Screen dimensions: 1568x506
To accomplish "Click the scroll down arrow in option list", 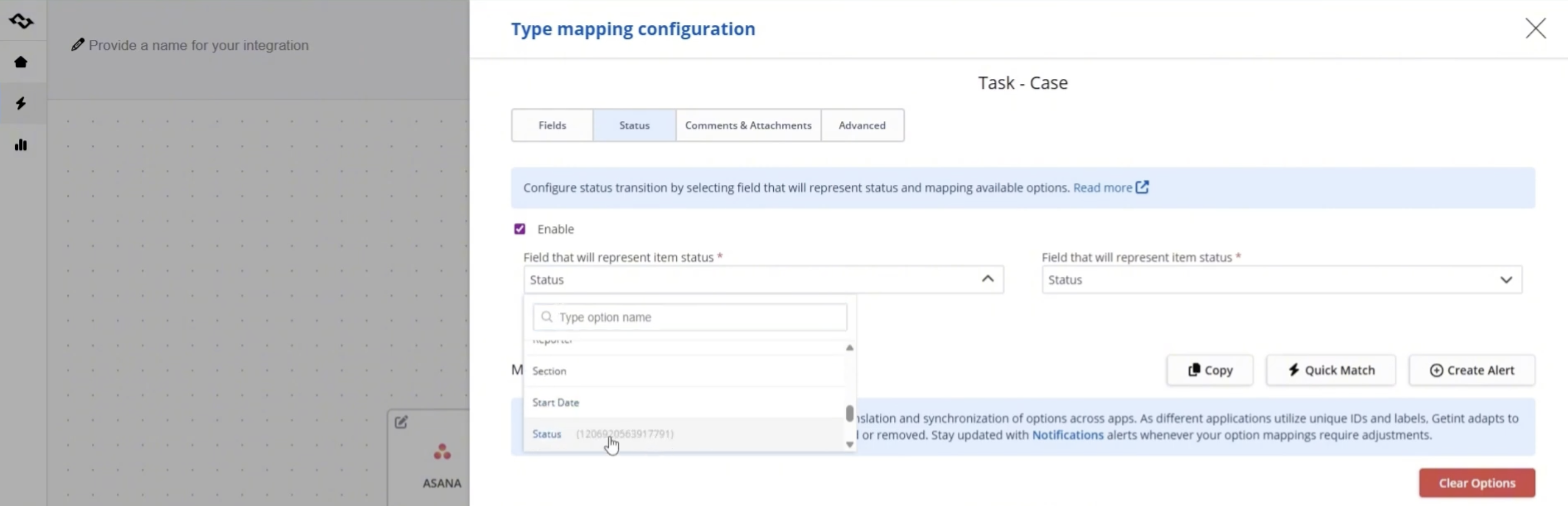I will [849, 444].
